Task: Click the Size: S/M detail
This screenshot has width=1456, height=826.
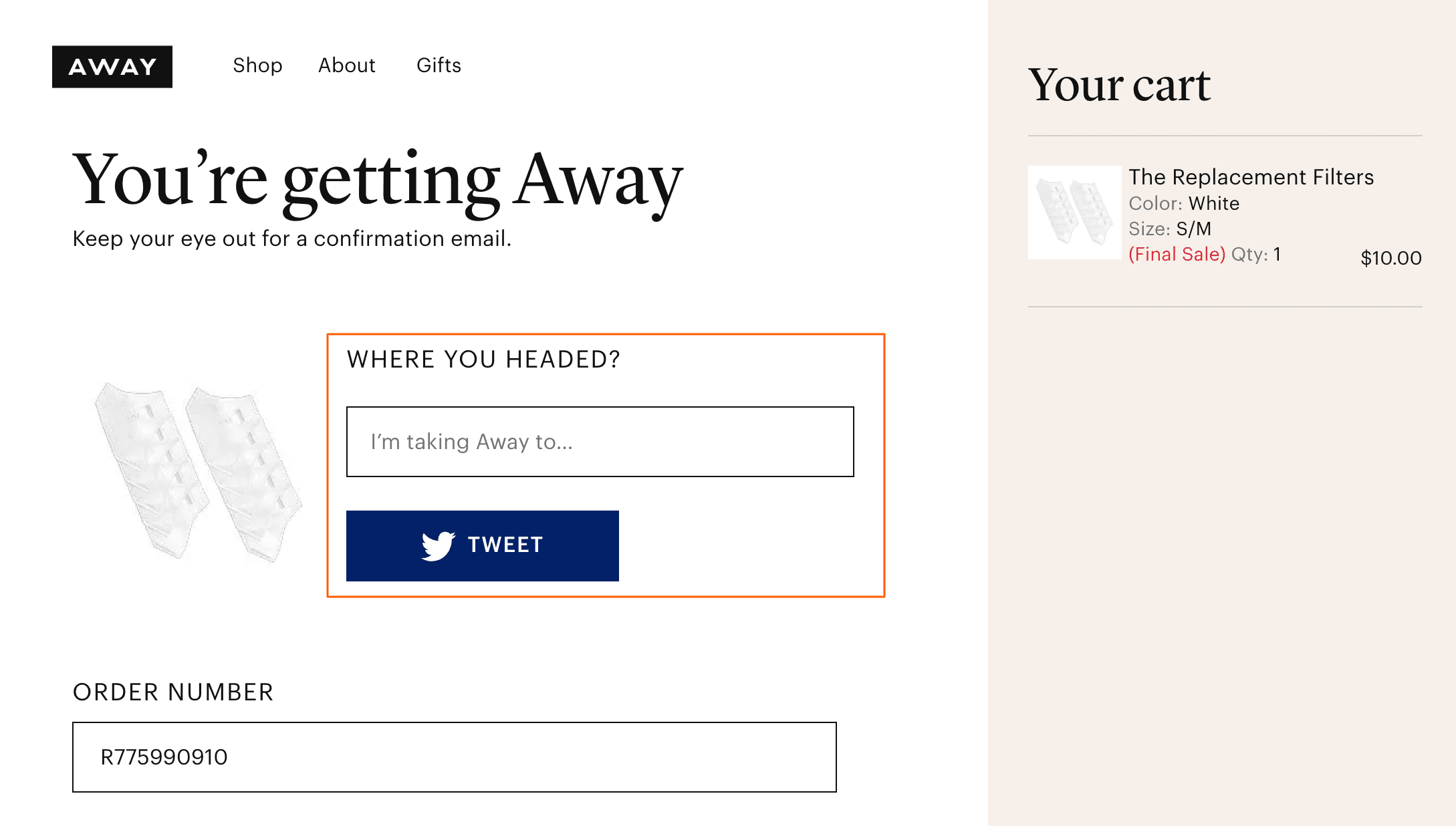Action: [1171, 229]
